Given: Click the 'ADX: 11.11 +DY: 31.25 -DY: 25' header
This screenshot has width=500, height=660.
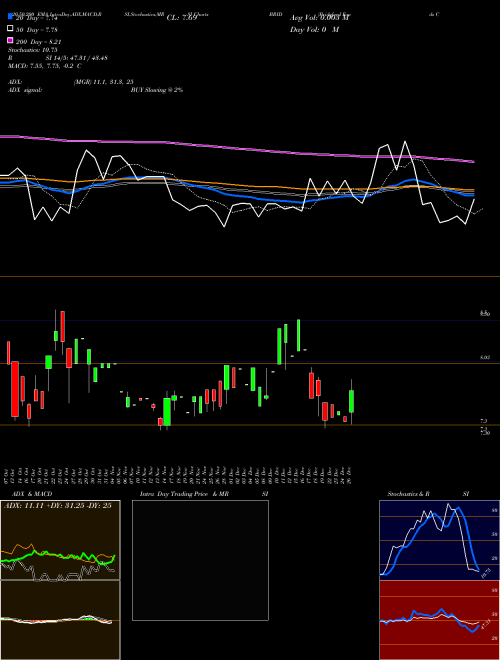Looking at the screenshot, I should click(58, 505).
